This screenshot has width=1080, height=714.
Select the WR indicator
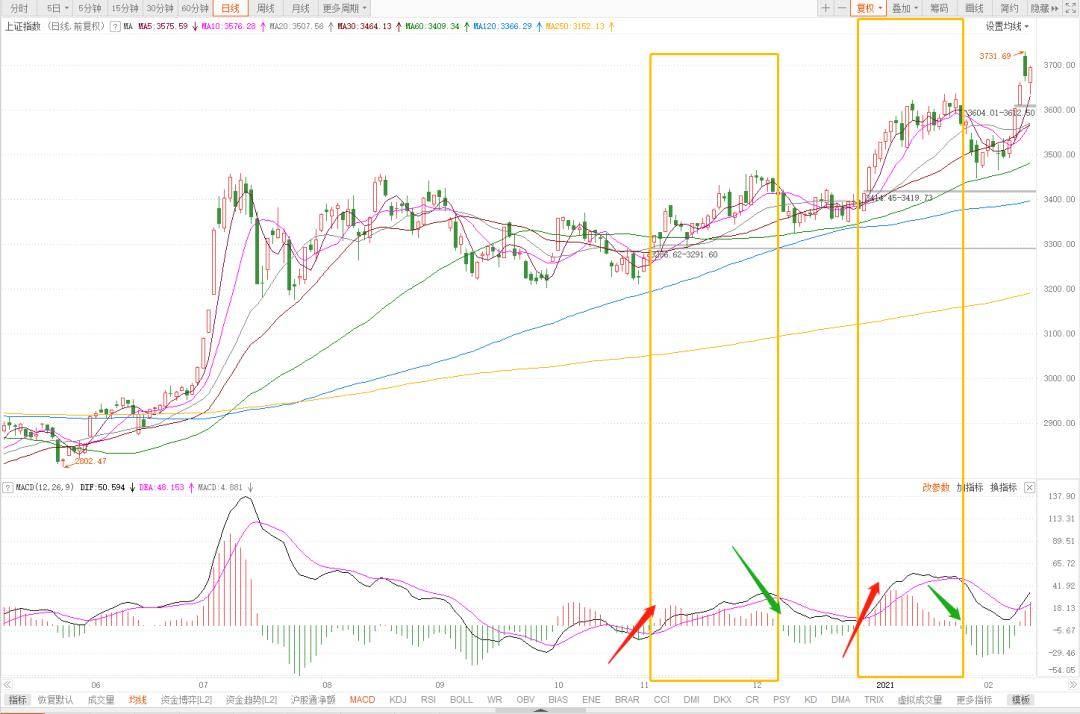495,700
